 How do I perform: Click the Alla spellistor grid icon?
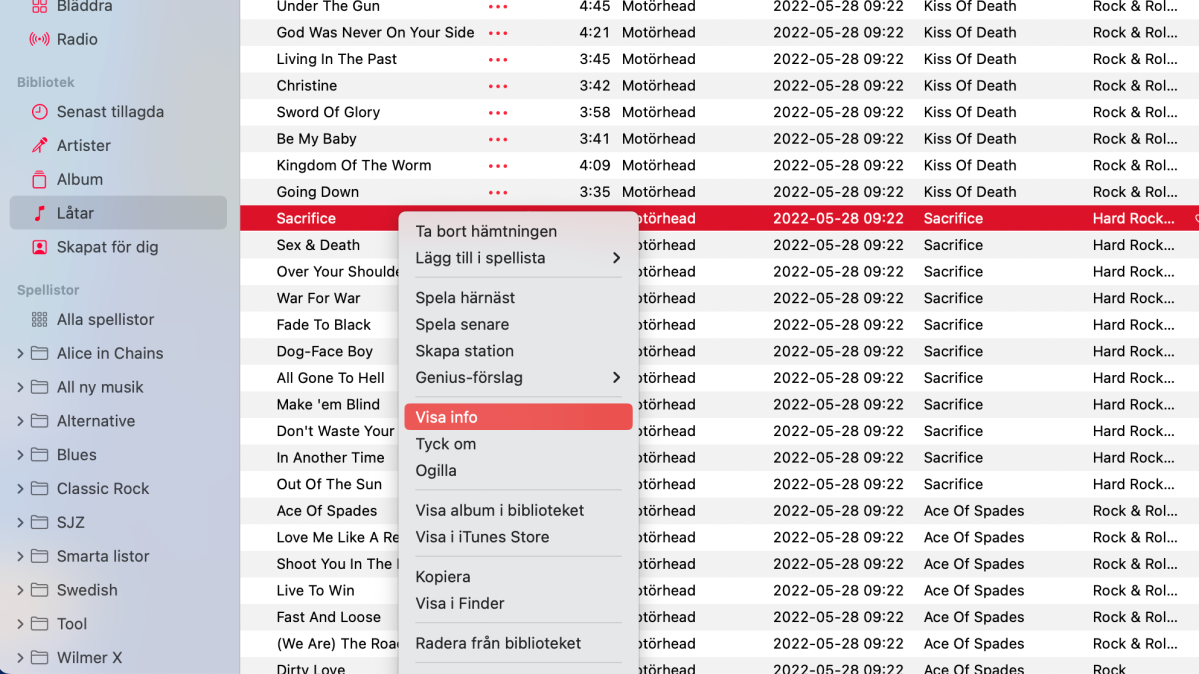click(x=39, y=319)
